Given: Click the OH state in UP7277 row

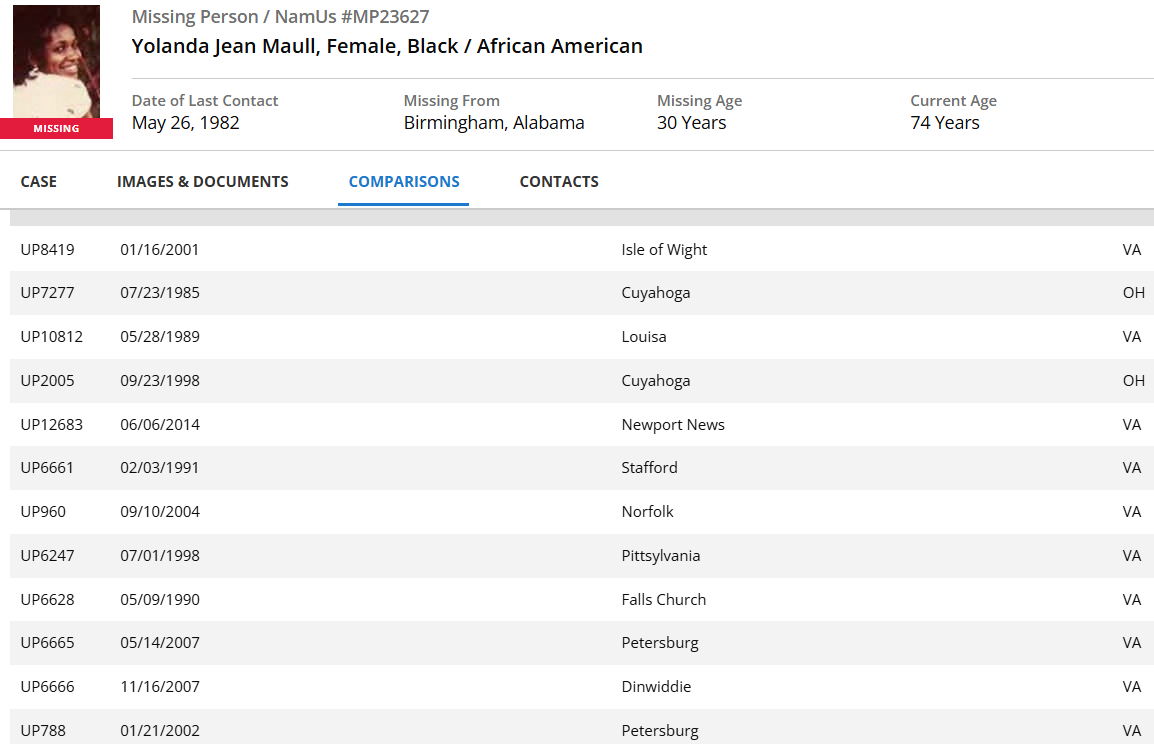Looking at the screenshot, I should [1133, 293].
